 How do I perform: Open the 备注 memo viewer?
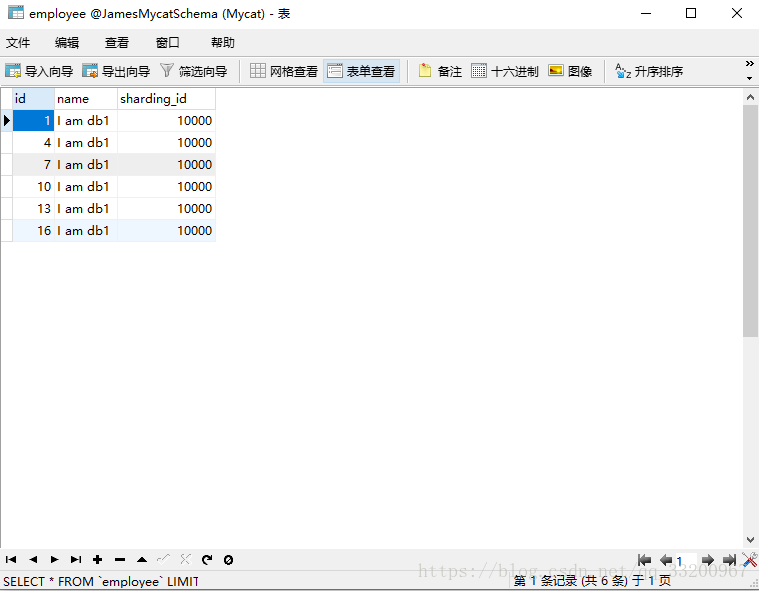(440, 71)
